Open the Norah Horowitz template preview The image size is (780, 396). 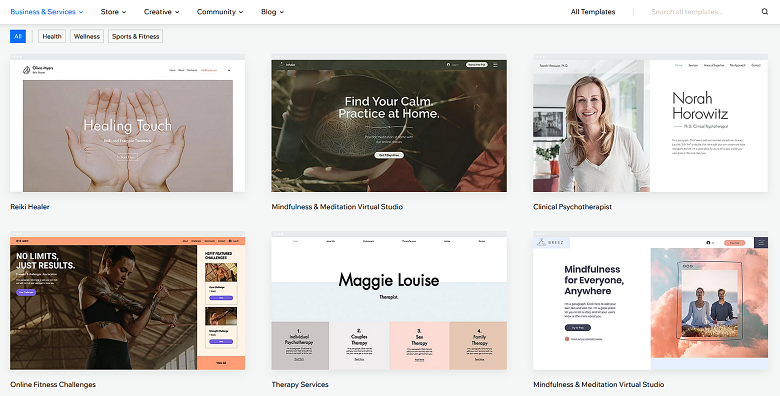pos(650,123)
